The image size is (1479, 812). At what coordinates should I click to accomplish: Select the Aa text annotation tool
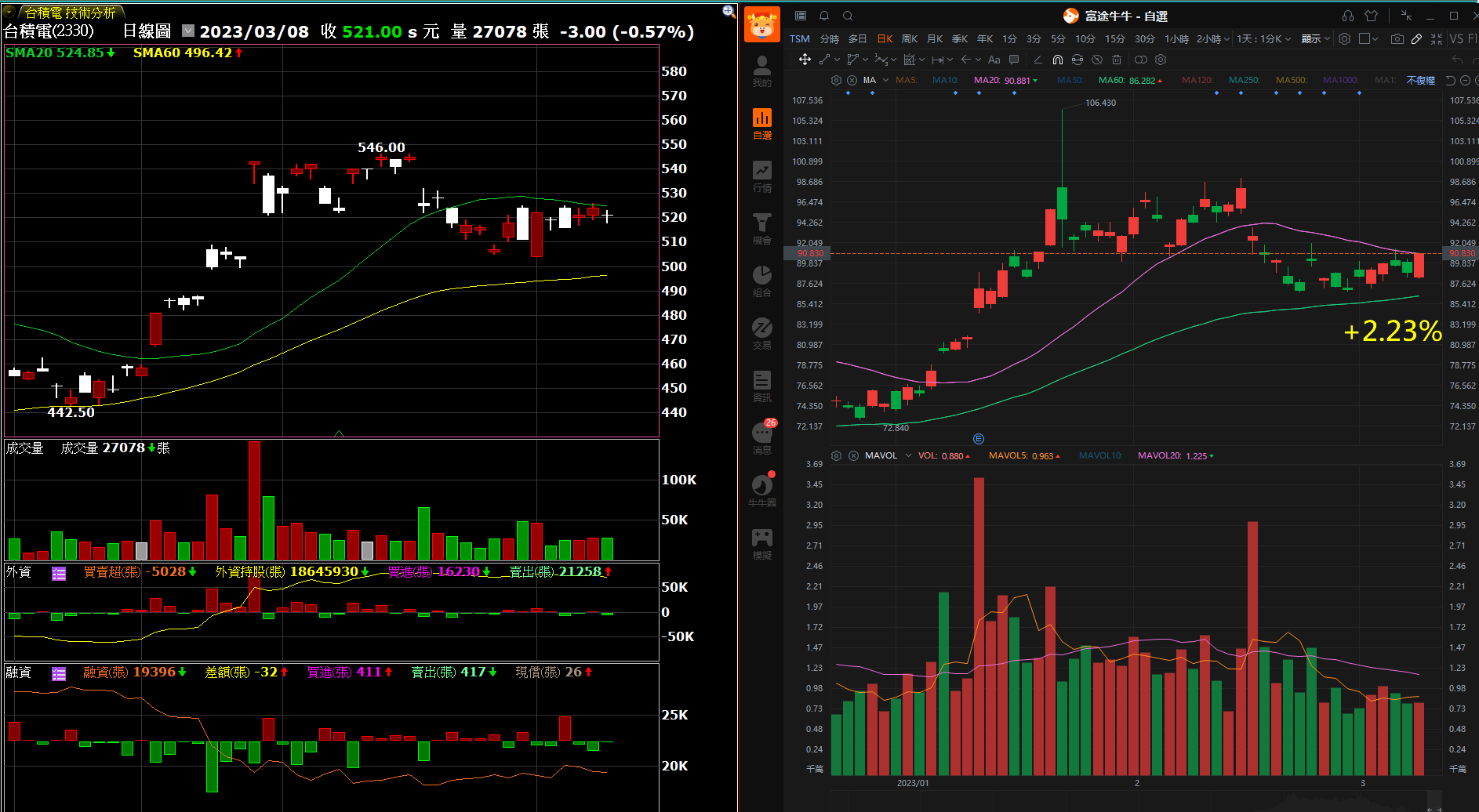pyautogui.click(x=994, y=60)
